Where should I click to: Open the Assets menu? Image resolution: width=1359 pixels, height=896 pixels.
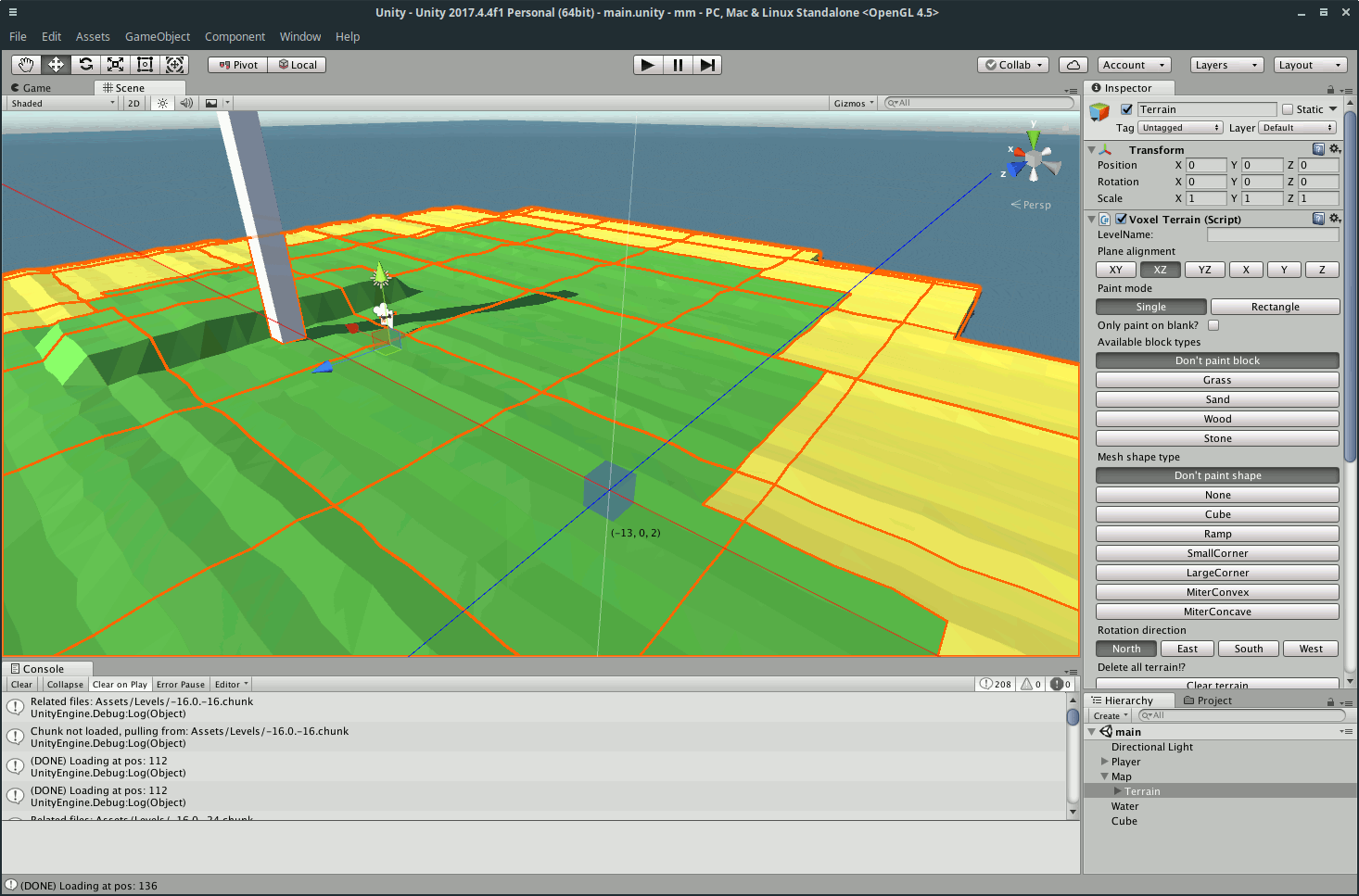[x=93, y=37]
